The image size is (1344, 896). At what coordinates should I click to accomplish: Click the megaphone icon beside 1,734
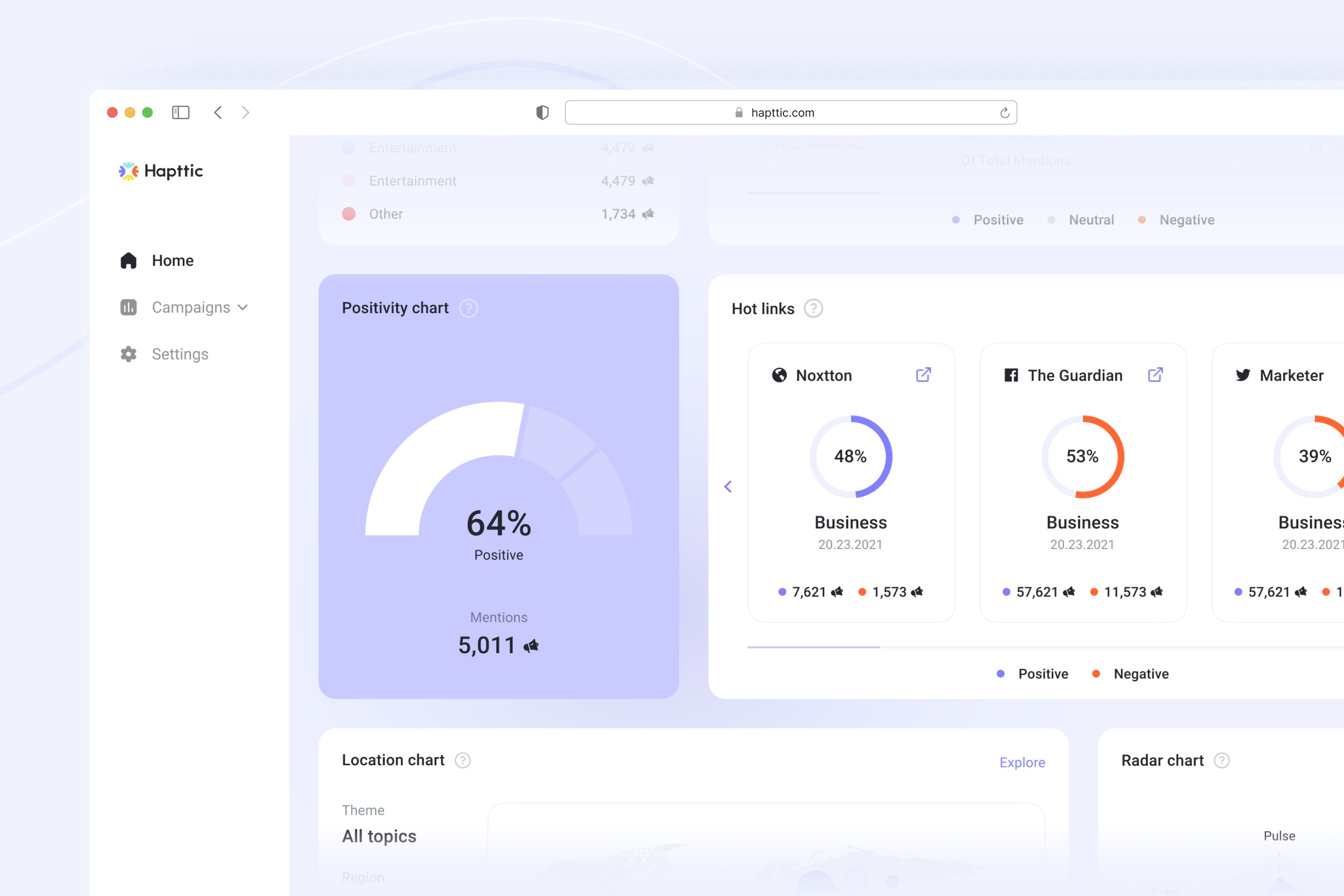(647, 214)
